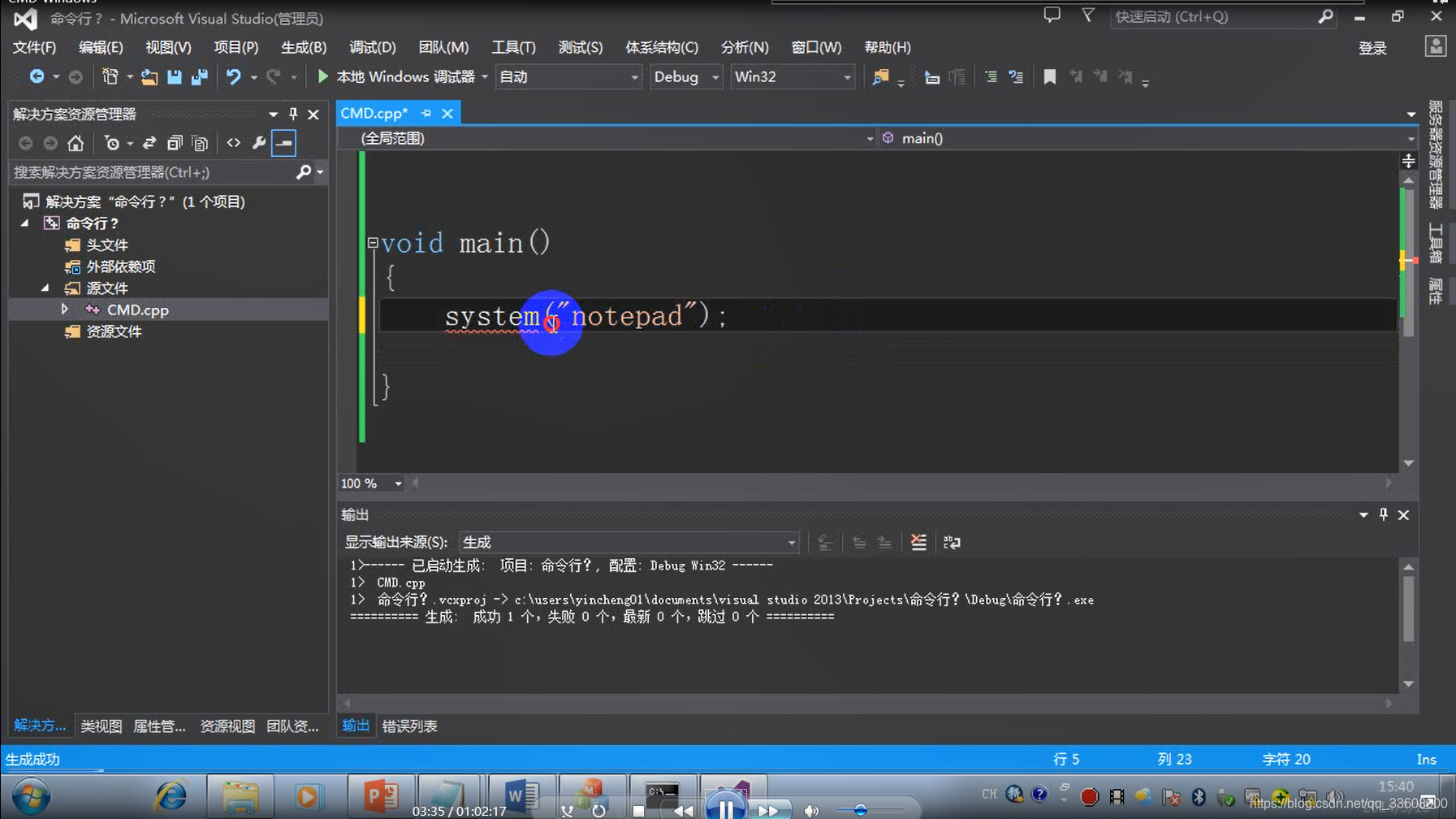
Task: Toggle preview selected items button in Solution Explorer
Action: tap(284, 143)
